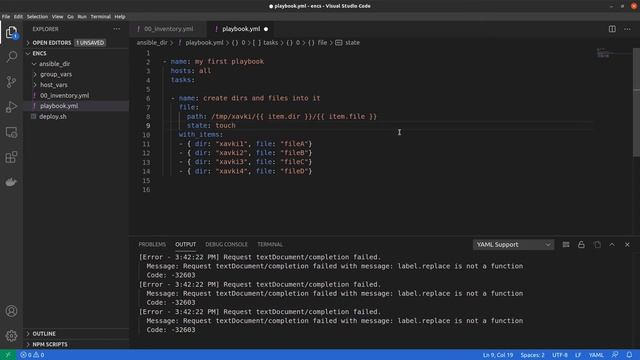Expand the Open Editors section
640x360 pixels.
(x=28, y=42)
